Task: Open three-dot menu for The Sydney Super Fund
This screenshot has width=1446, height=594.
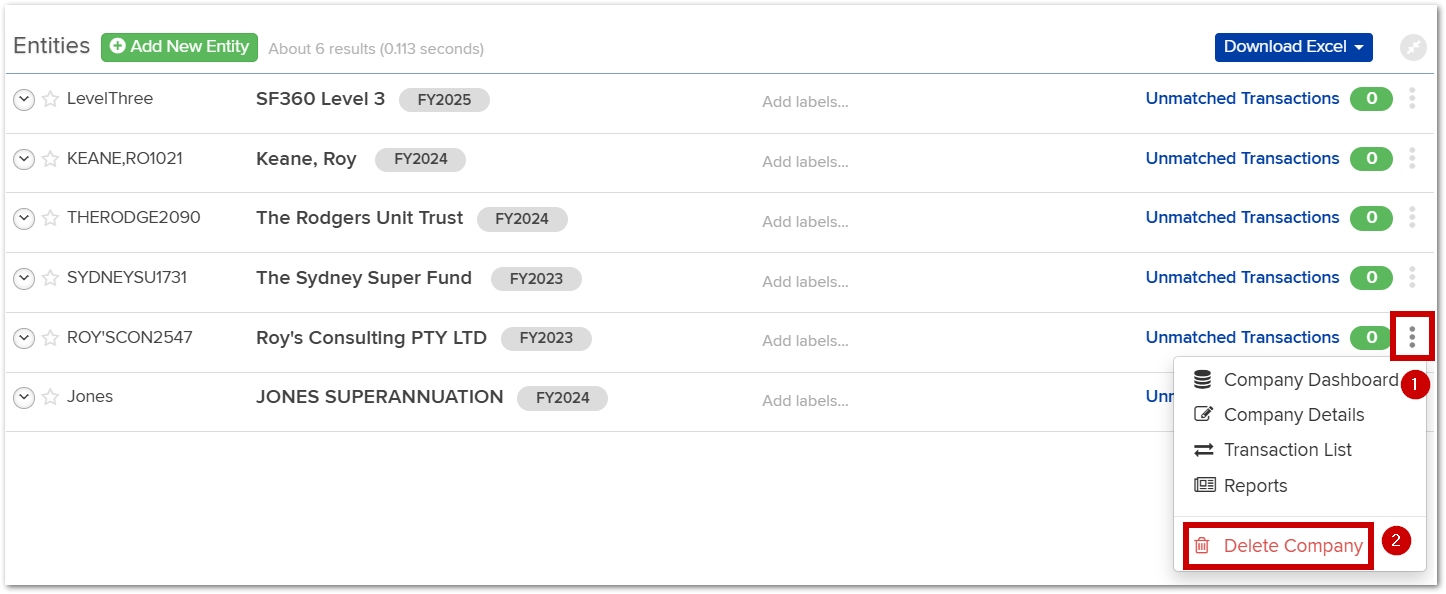Action: coord(1412,277)
